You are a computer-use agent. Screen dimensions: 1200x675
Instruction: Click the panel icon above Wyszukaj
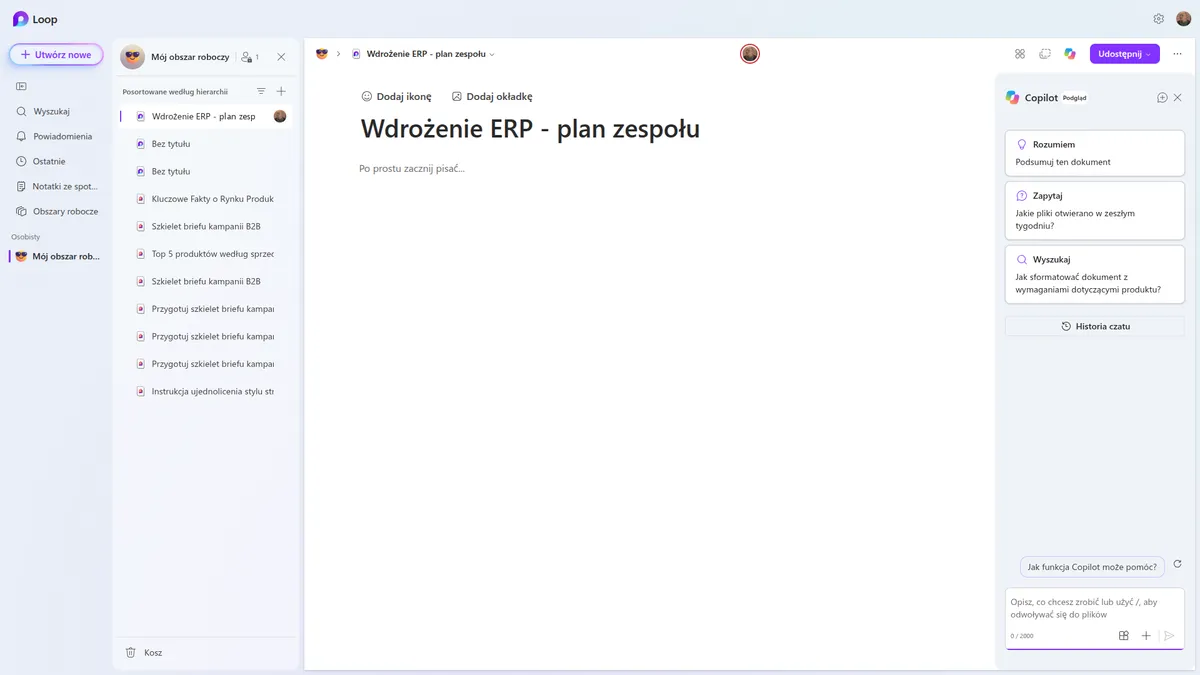pyautogui.click(x=21, y=87)
